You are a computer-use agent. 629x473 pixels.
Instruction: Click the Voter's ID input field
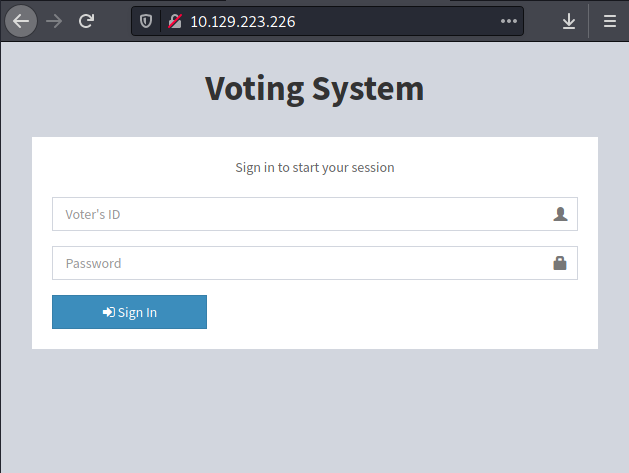tap(300, 214)
